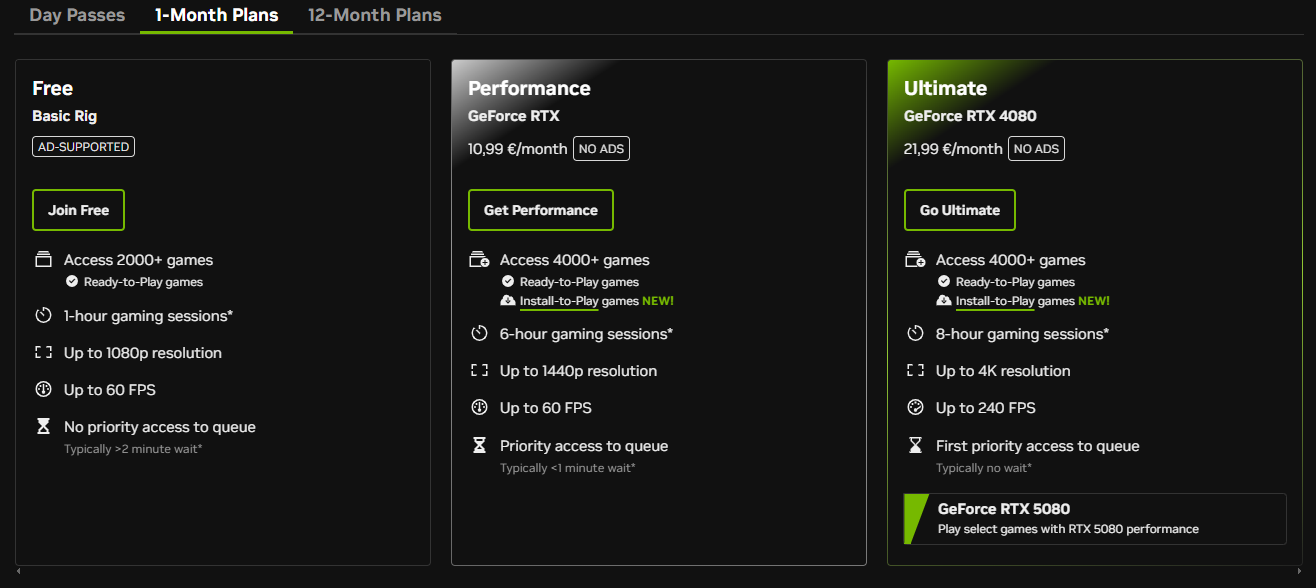Click the clock icon by 1-hour gaming sessions
Screen dimensions: 1316x588
click(43, 316)
